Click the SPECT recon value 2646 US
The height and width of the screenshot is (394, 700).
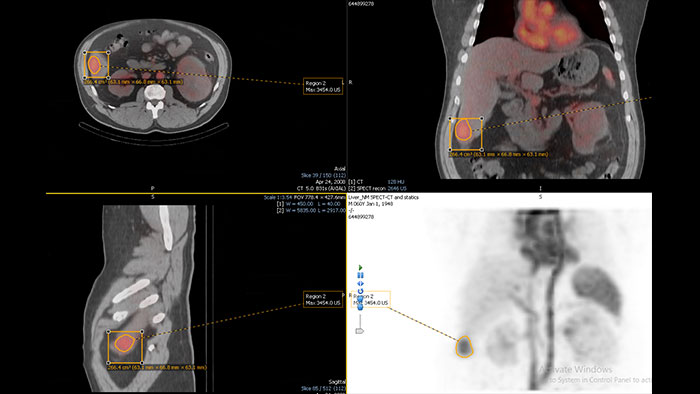(x=397, y=188)
